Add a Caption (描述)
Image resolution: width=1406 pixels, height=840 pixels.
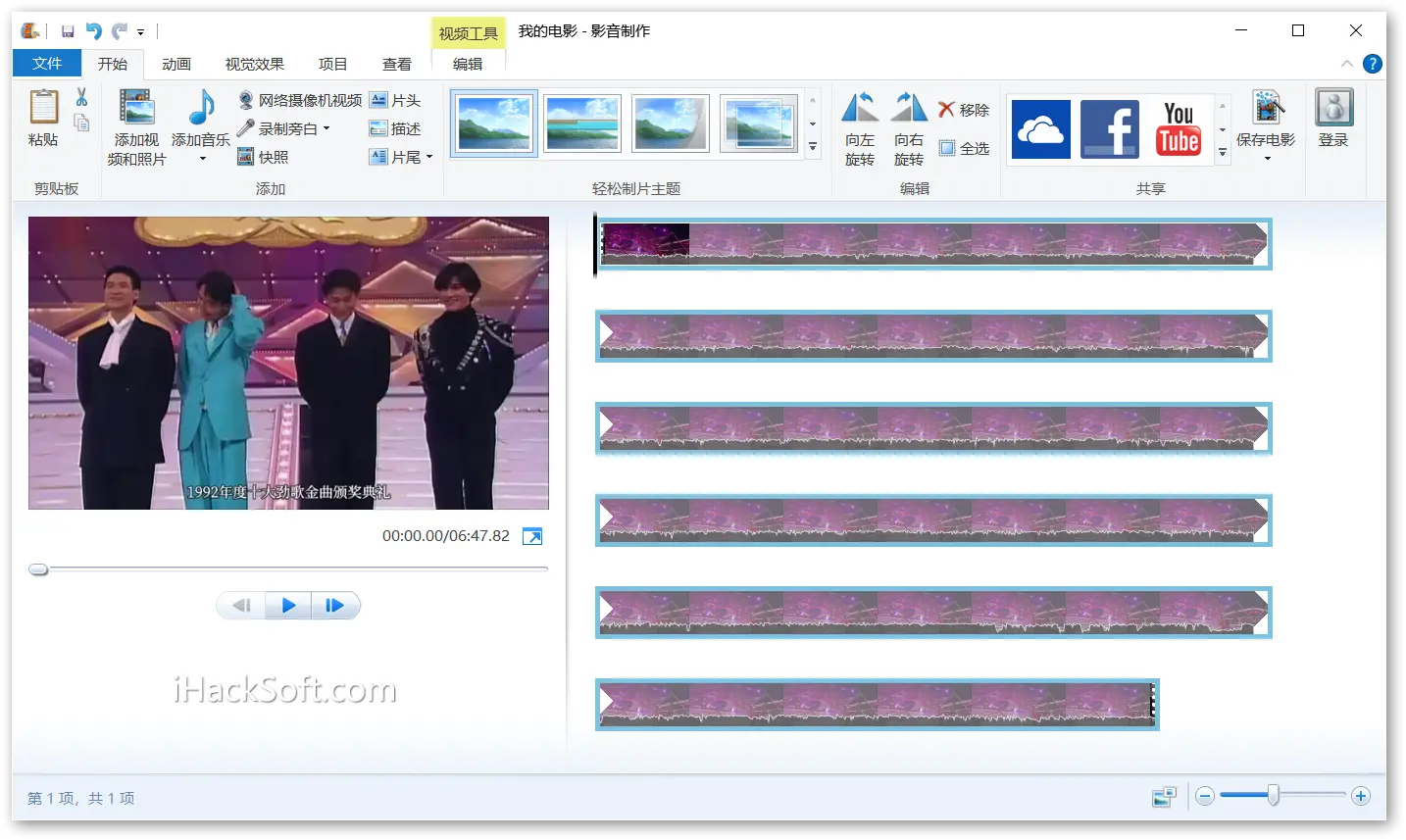click(395, 128)
